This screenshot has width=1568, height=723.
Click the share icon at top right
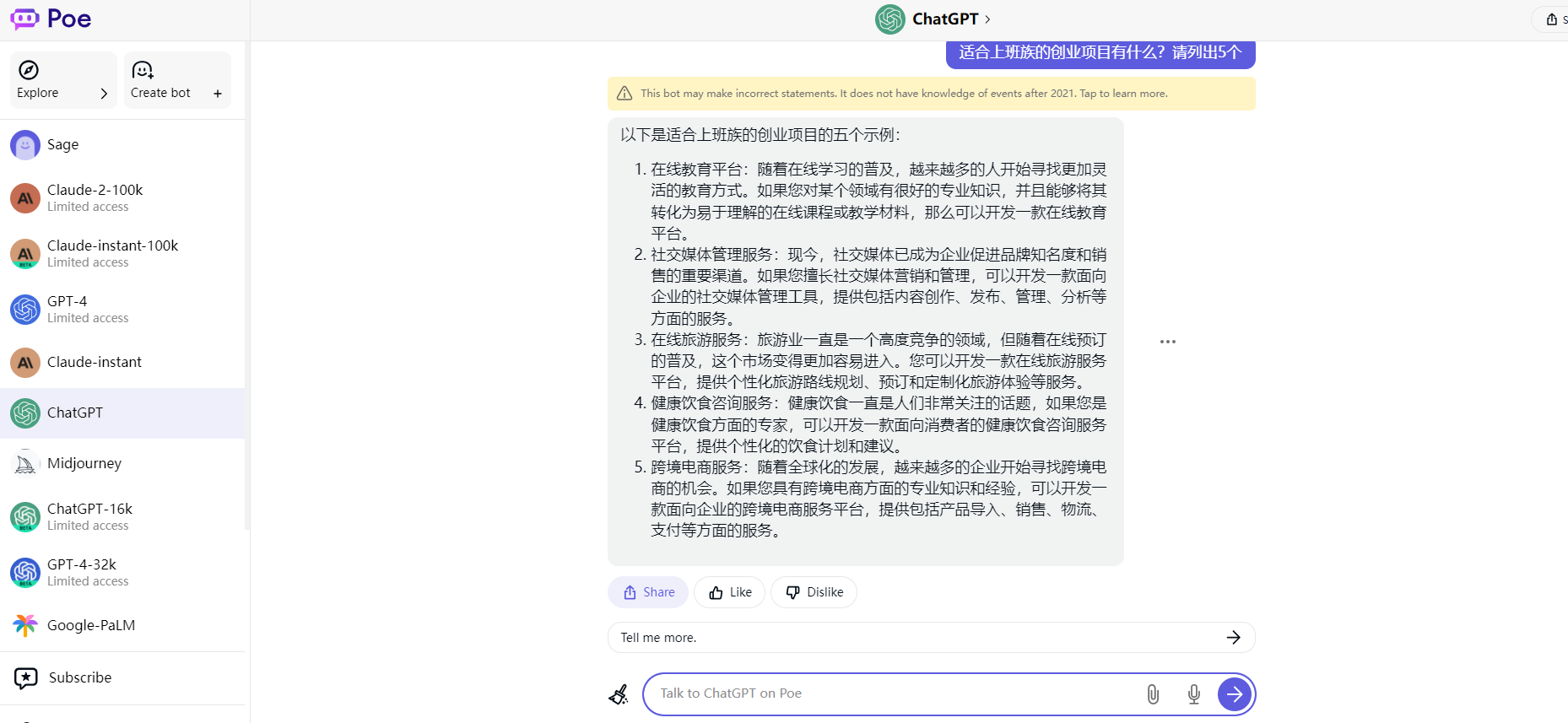click(x=1552, y=19)
